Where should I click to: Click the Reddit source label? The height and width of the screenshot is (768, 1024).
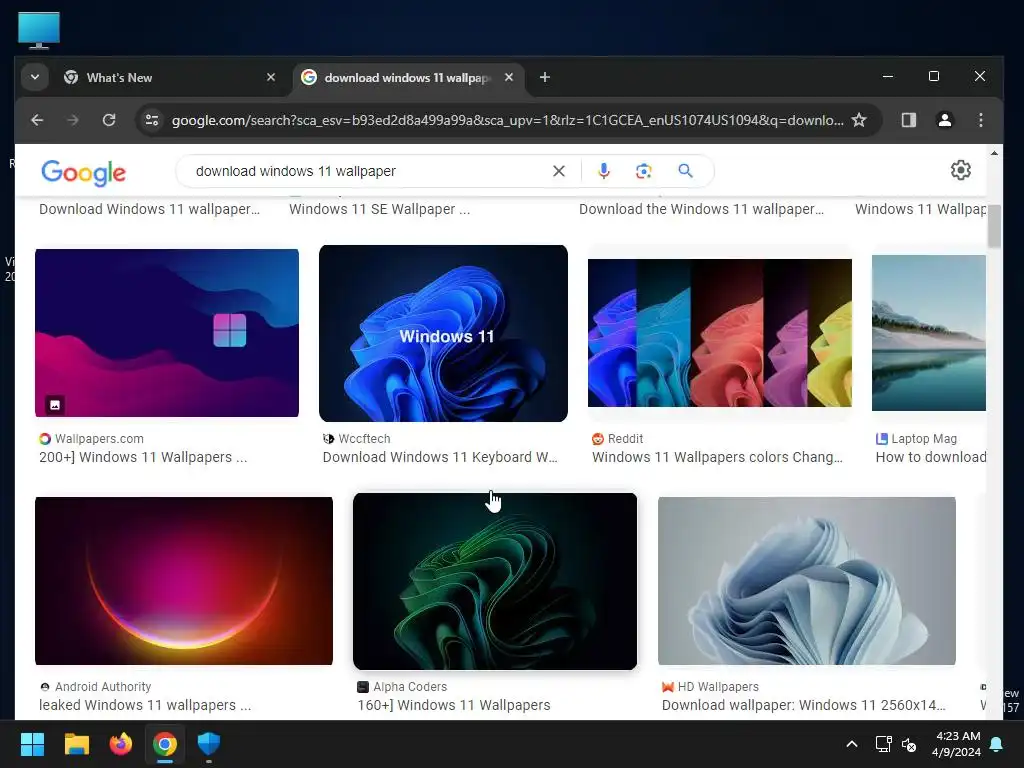(x=618, y=439)
